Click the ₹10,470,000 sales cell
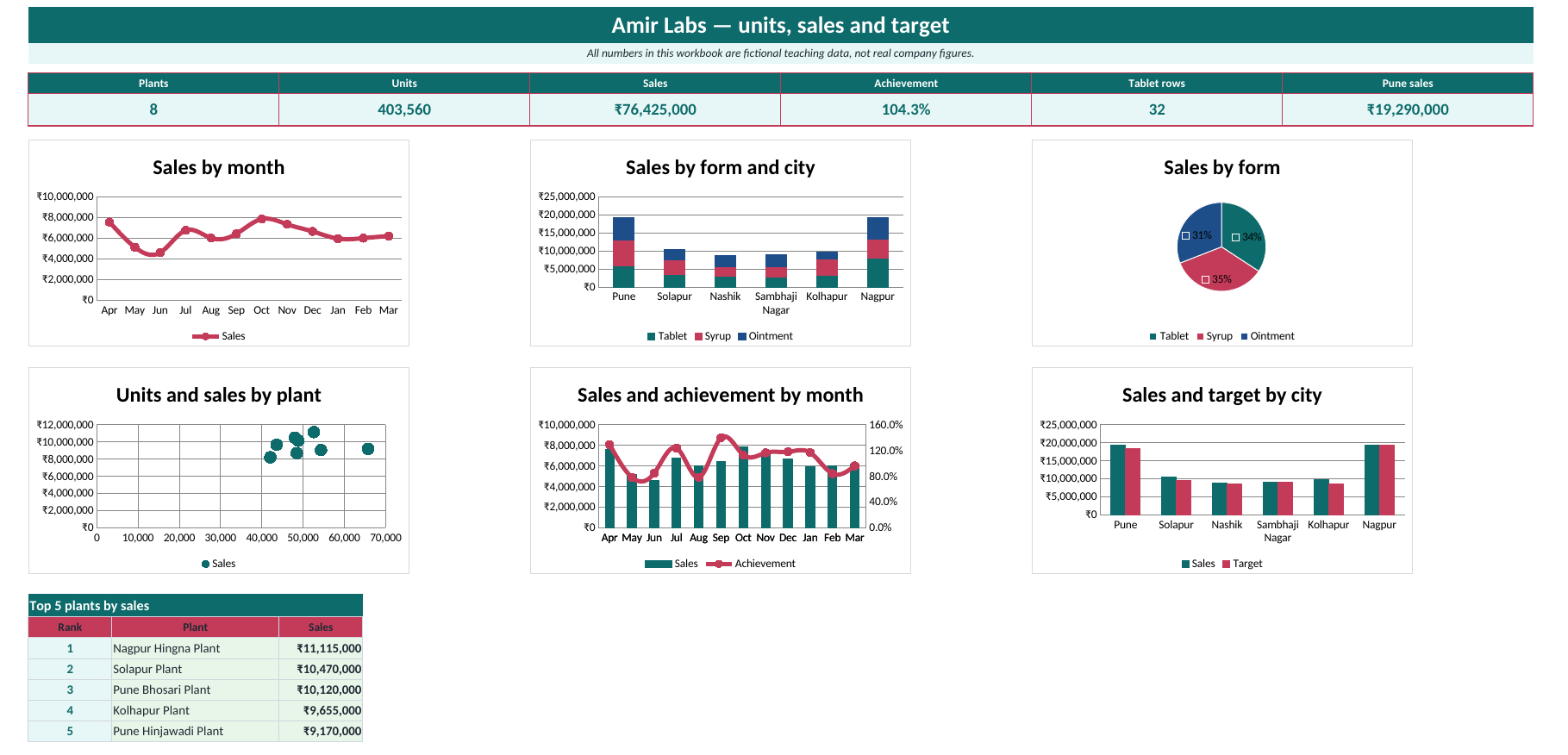 [321, 669]
